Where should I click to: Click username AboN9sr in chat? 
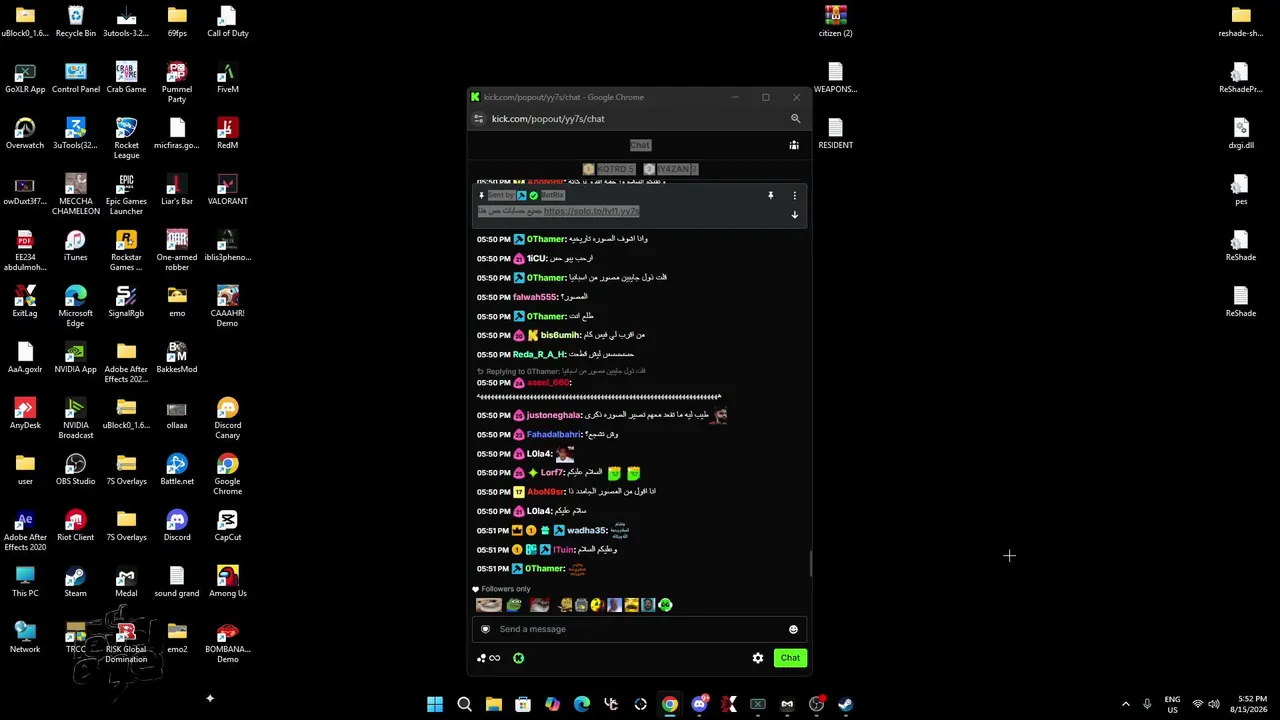(546, 492)
